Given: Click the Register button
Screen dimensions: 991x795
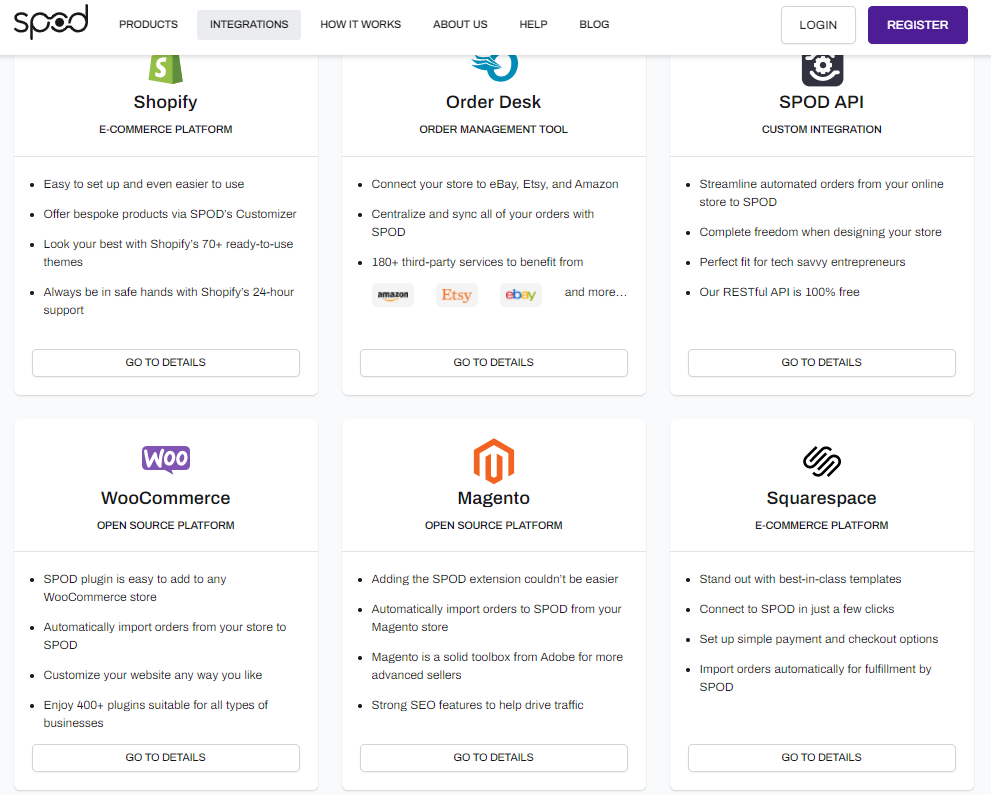Looking at the screenshot, I should tap(917, 25).
